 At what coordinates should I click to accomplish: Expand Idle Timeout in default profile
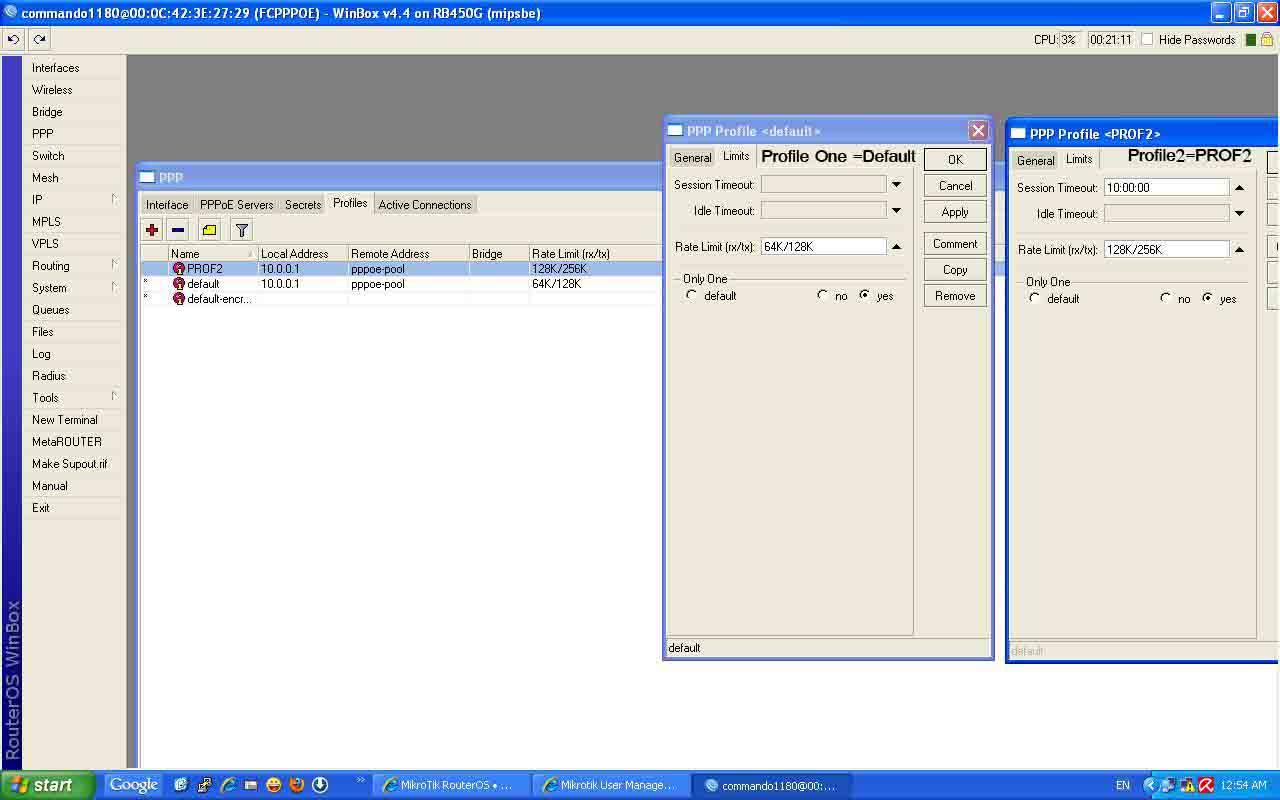(x=897, y=211)
